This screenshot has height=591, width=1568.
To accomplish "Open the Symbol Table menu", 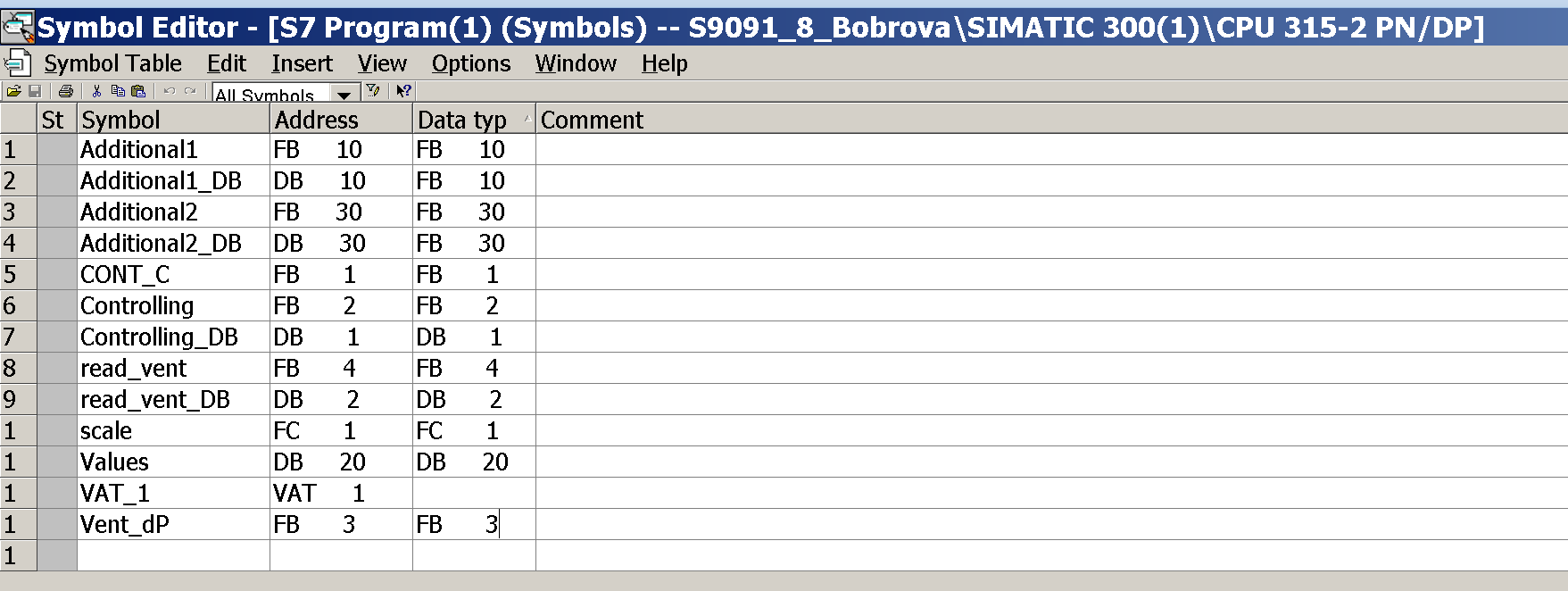I will (x=112, y=63).
